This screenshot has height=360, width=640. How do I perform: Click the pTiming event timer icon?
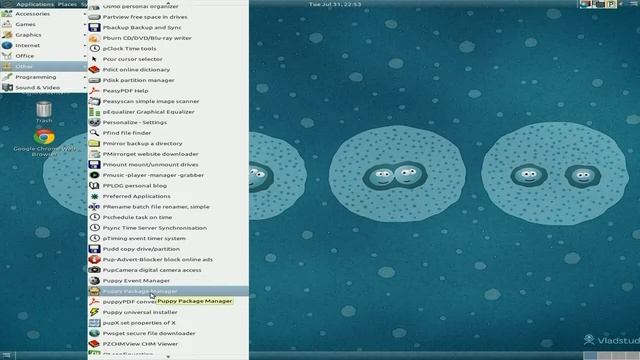pyautogui.click(x=94, y=238)
